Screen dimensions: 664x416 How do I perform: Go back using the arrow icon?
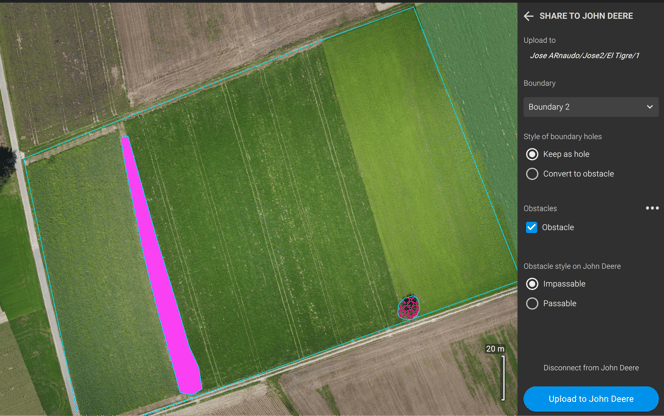(x=529, y=16)
